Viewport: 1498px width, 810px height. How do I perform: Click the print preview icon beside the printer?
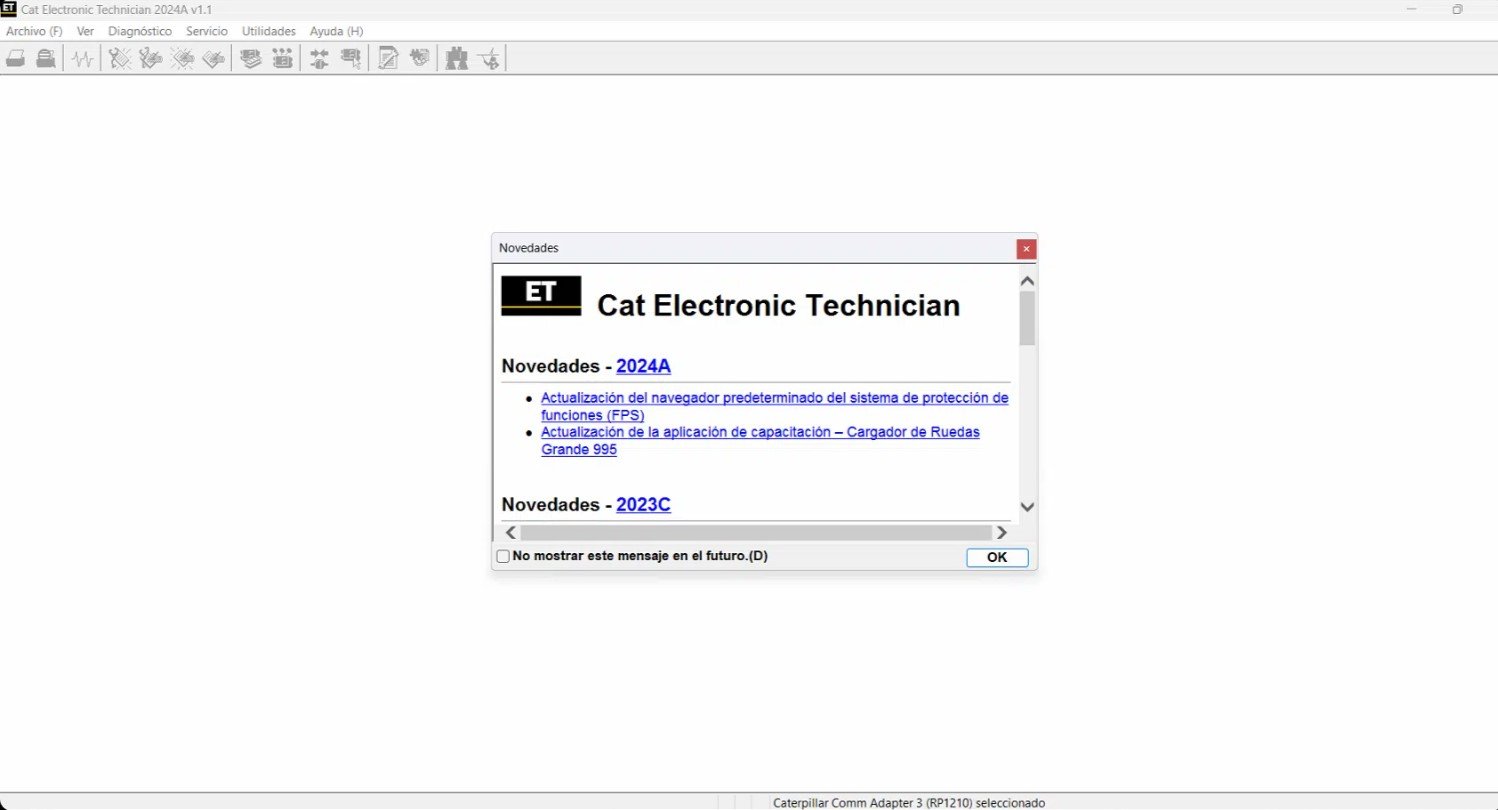pyautogui.click(x=45, y=59)
